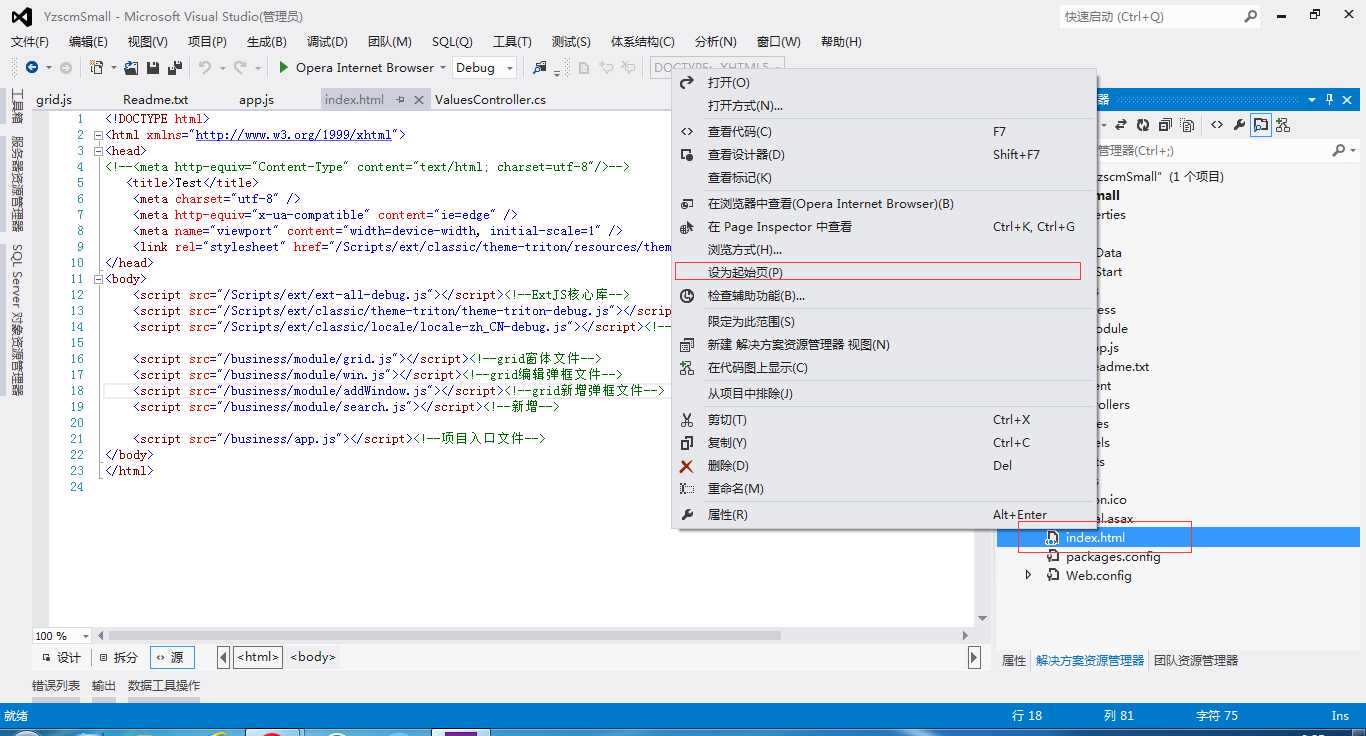Switch to the Readme.txt tab
Screen dimensions: 1366x736
[x=155, y=99]
